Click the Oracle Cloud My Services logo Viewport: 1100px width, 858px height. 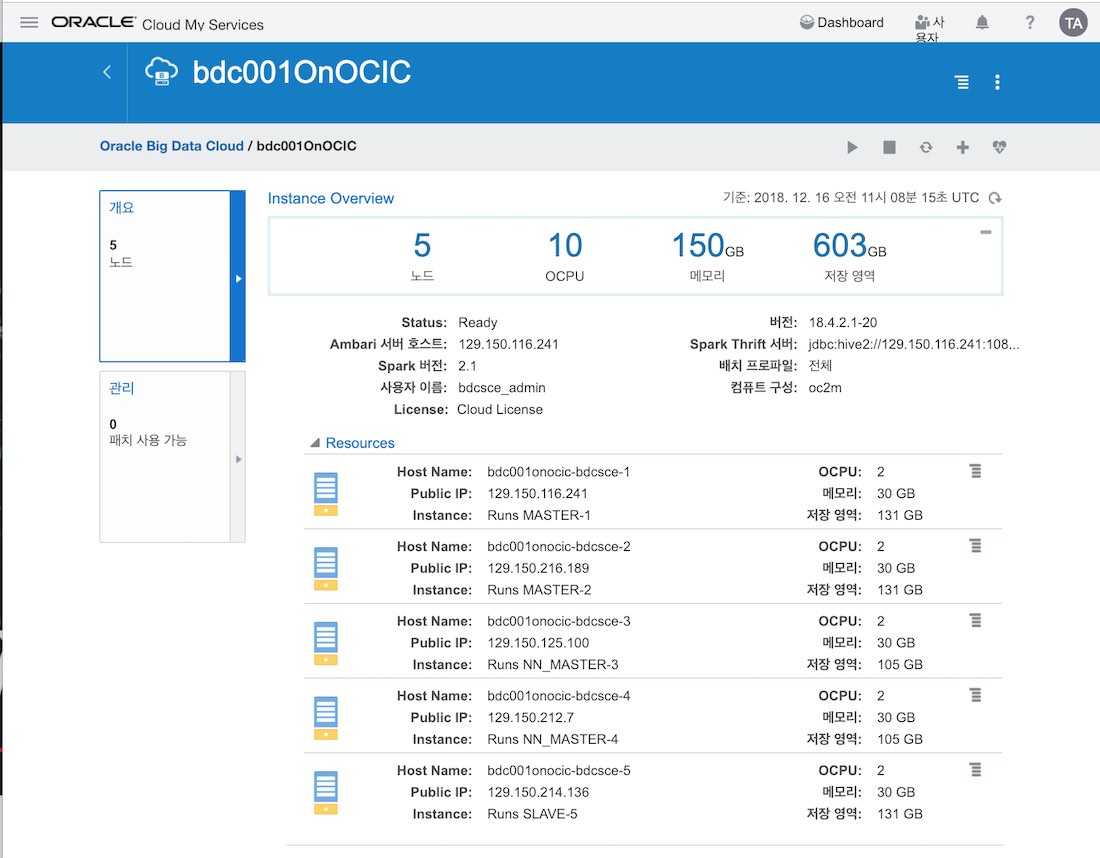[x=158, y=23]
